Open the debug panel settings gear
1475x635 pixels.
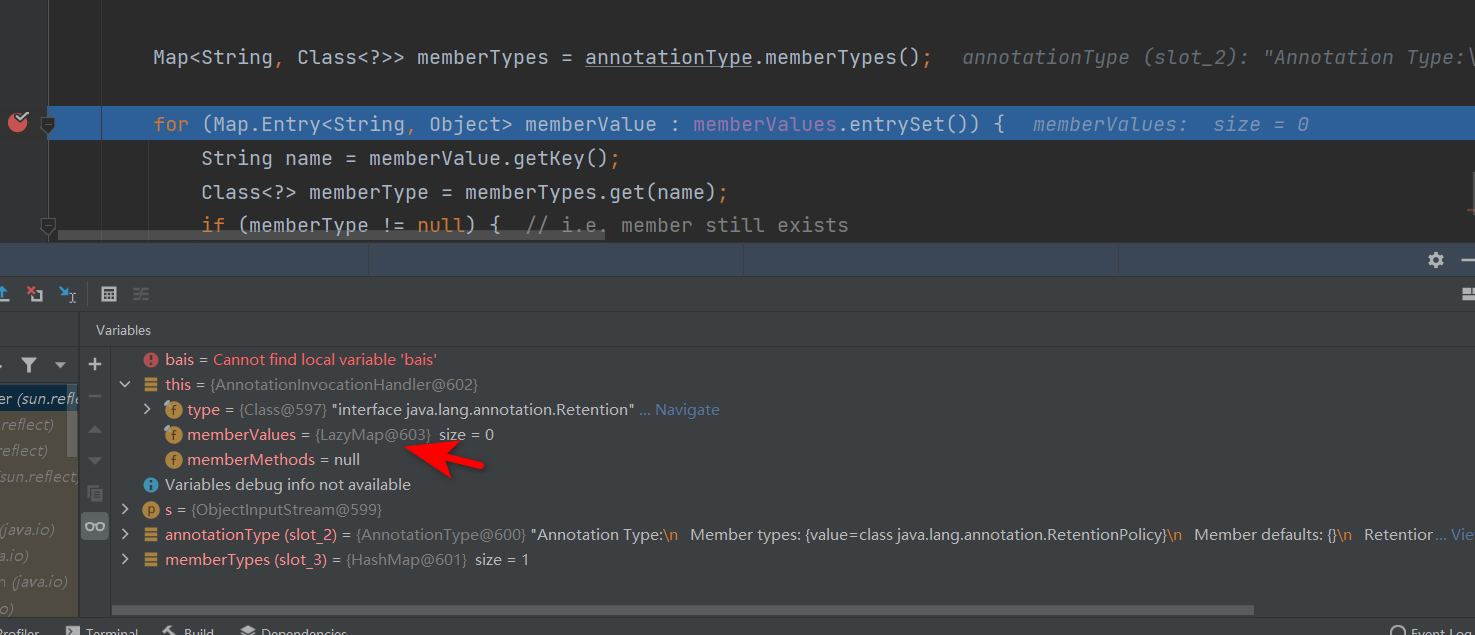(x=1435, y=260)
